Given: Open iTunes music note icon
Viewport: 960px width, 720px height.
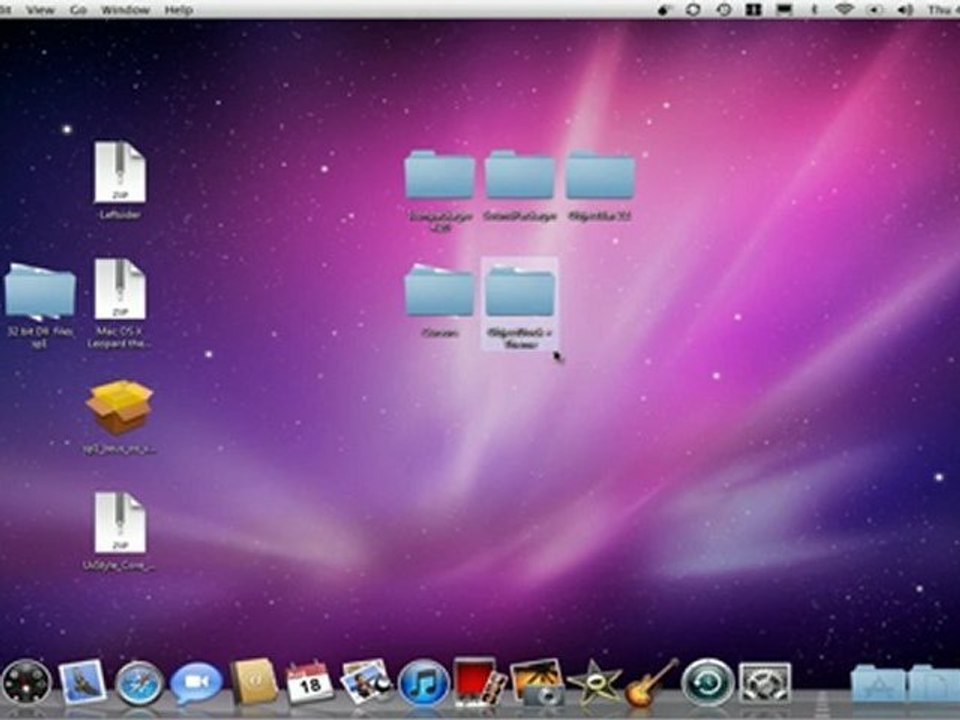Looking at the screenshot, I should point(423,683).
